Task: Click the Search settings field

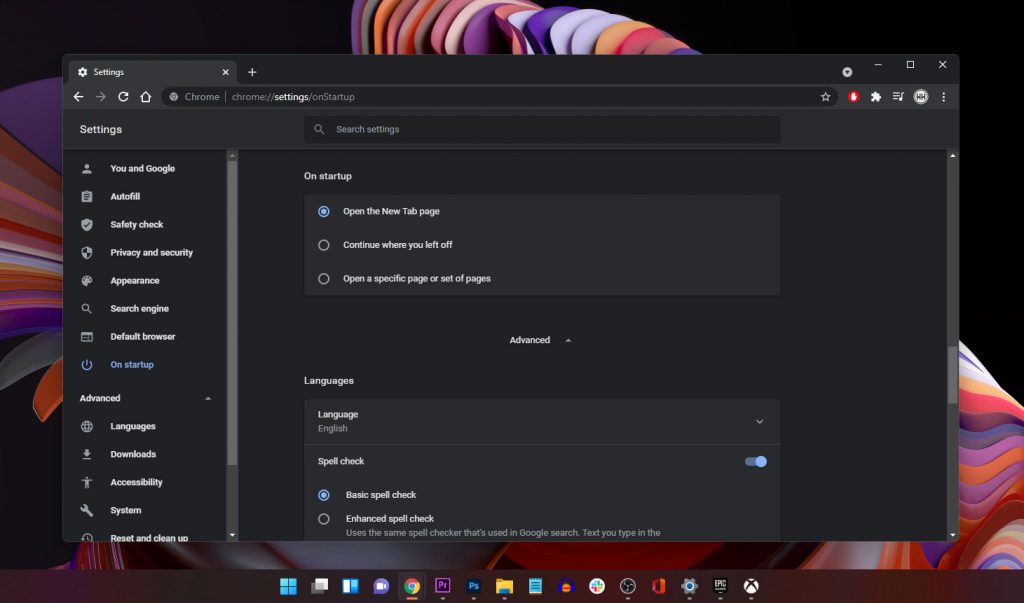Action: pos(542,129)
